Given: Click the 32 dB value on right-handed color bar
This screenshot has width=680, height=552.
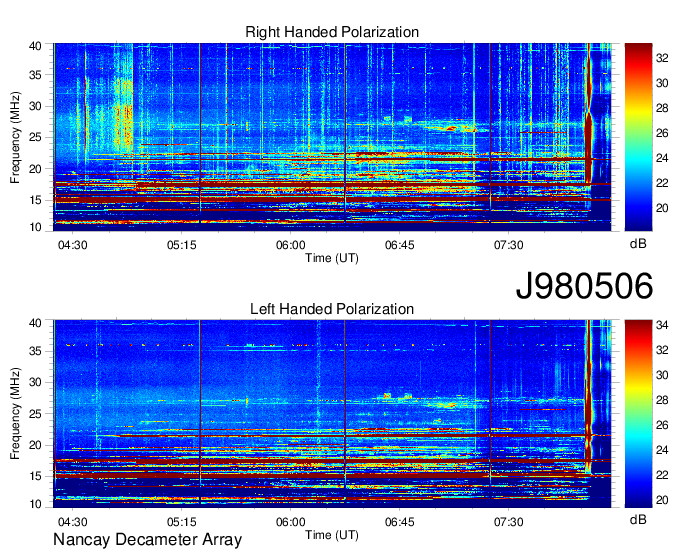Looking at the screenshot, I should pyautogui.click(x=662, y=58).
